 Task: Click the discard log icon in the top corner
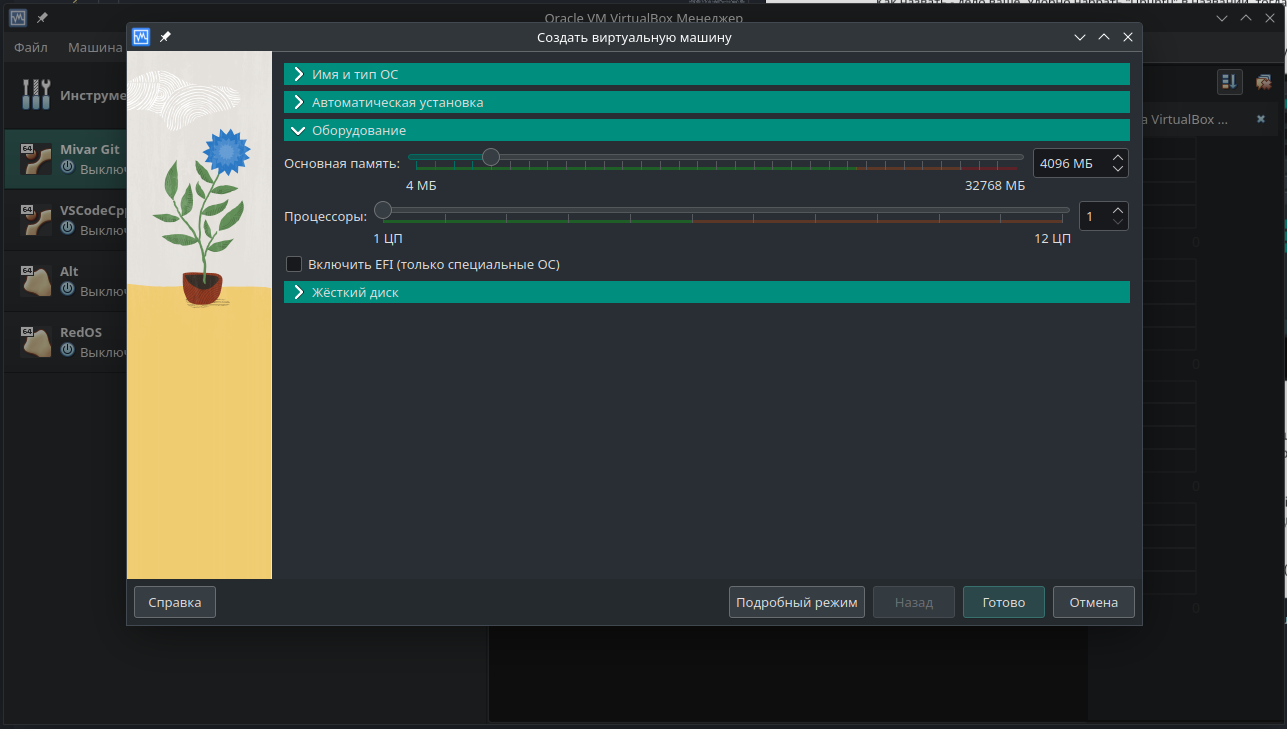tap(1263, 81)
